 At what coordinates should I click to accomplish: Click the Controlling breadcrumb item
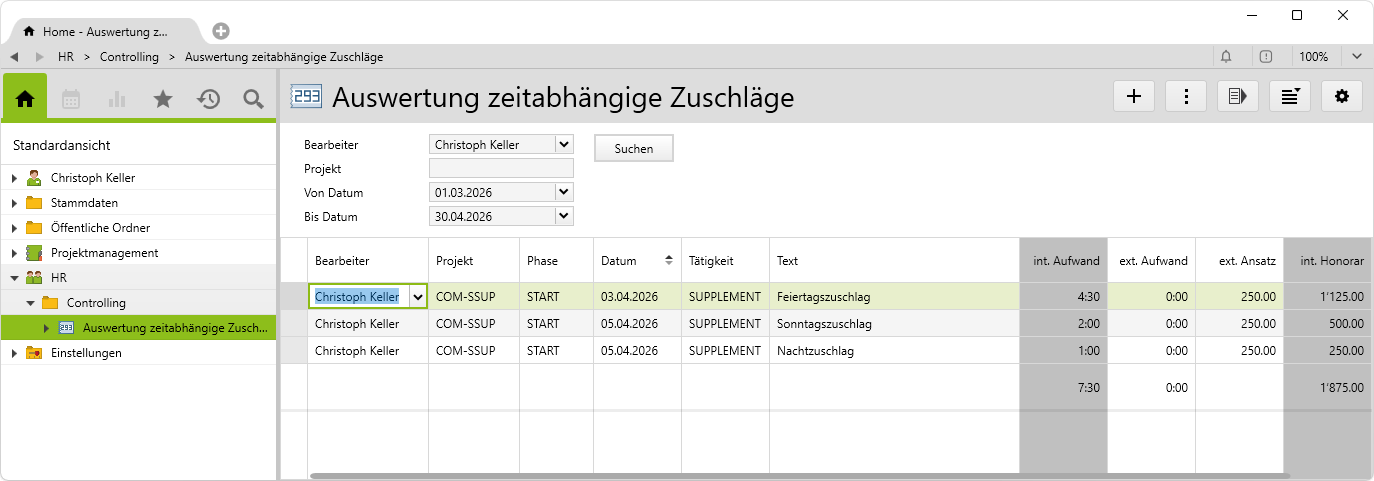coord(129,57)
